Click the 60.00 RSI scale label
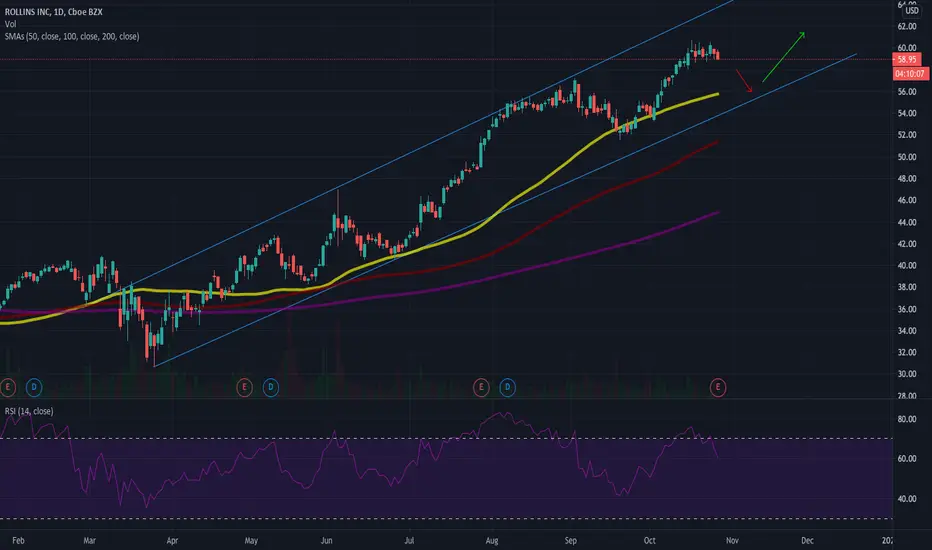The height and width of the screenshot is (550, 932). pos(906,459)
